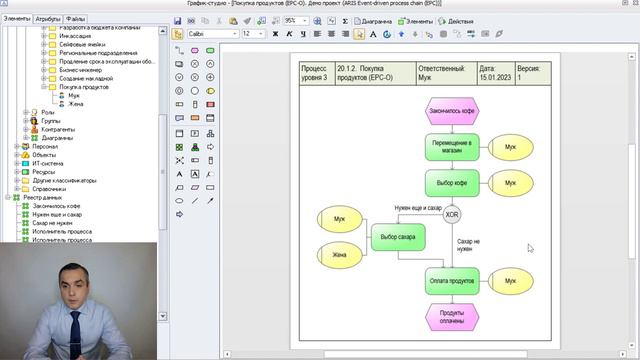The height and width of the screenshot is (360, 640).
Task: Select Жена in the tree
Action: [x=76, y=104]
